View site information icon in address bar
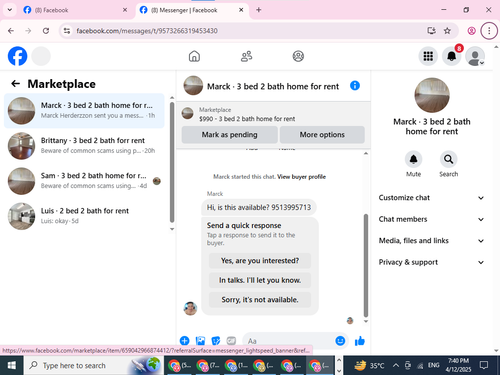This screenshot has height=375, width=500. 67,31
